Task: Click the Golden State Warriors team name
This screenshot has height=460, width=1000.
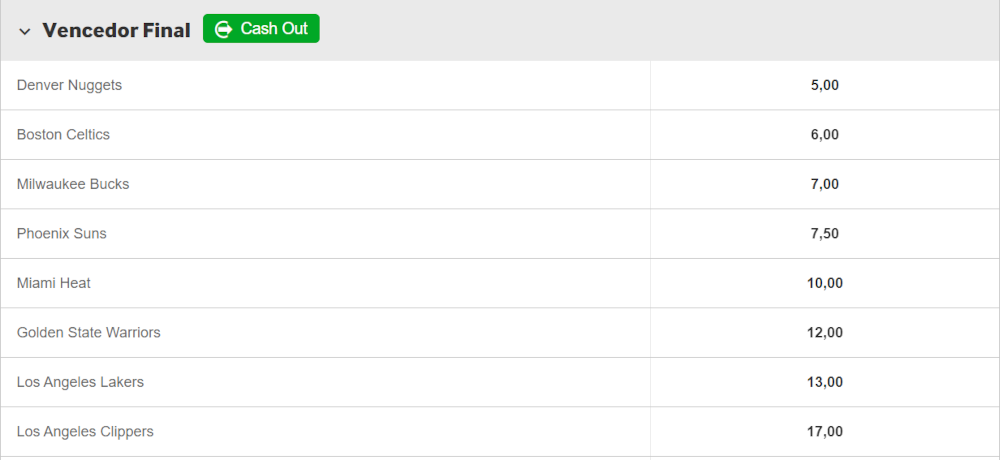Action: click(x=88, y=333)
